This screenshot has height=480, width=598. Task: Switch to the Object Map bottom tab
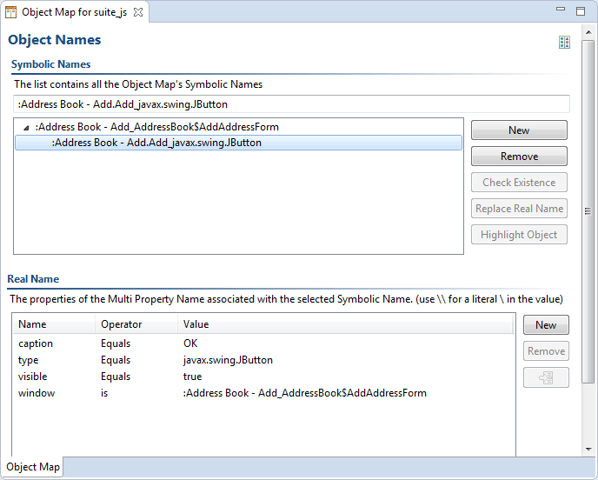(x=33, y=467)
